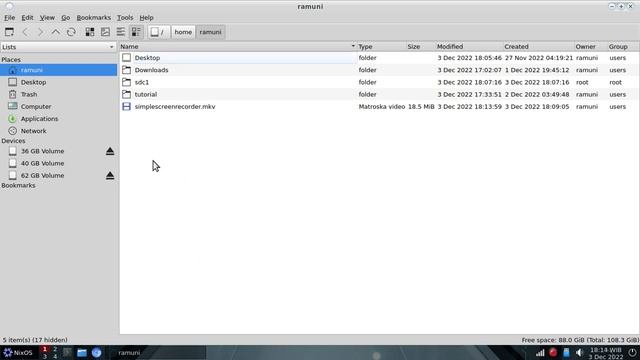Viewport: 640px width, 360px height.
Task: Launch the web browser from taskbar
Action: 96,353
